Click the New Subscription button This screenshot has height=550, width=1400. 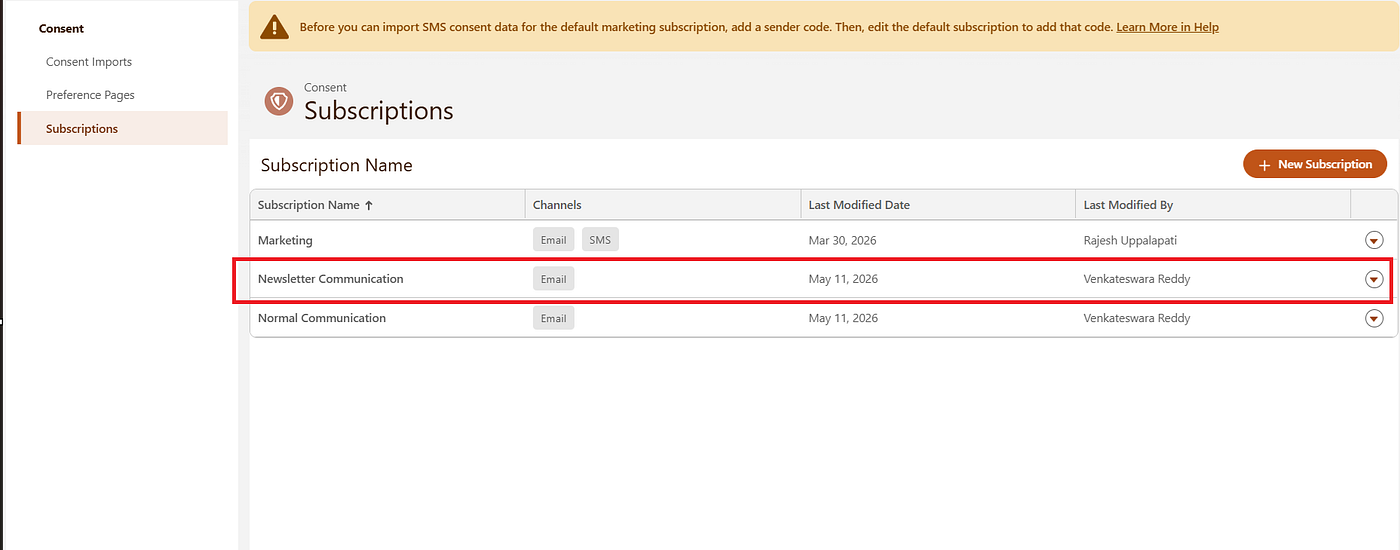tap(1315, 164)
